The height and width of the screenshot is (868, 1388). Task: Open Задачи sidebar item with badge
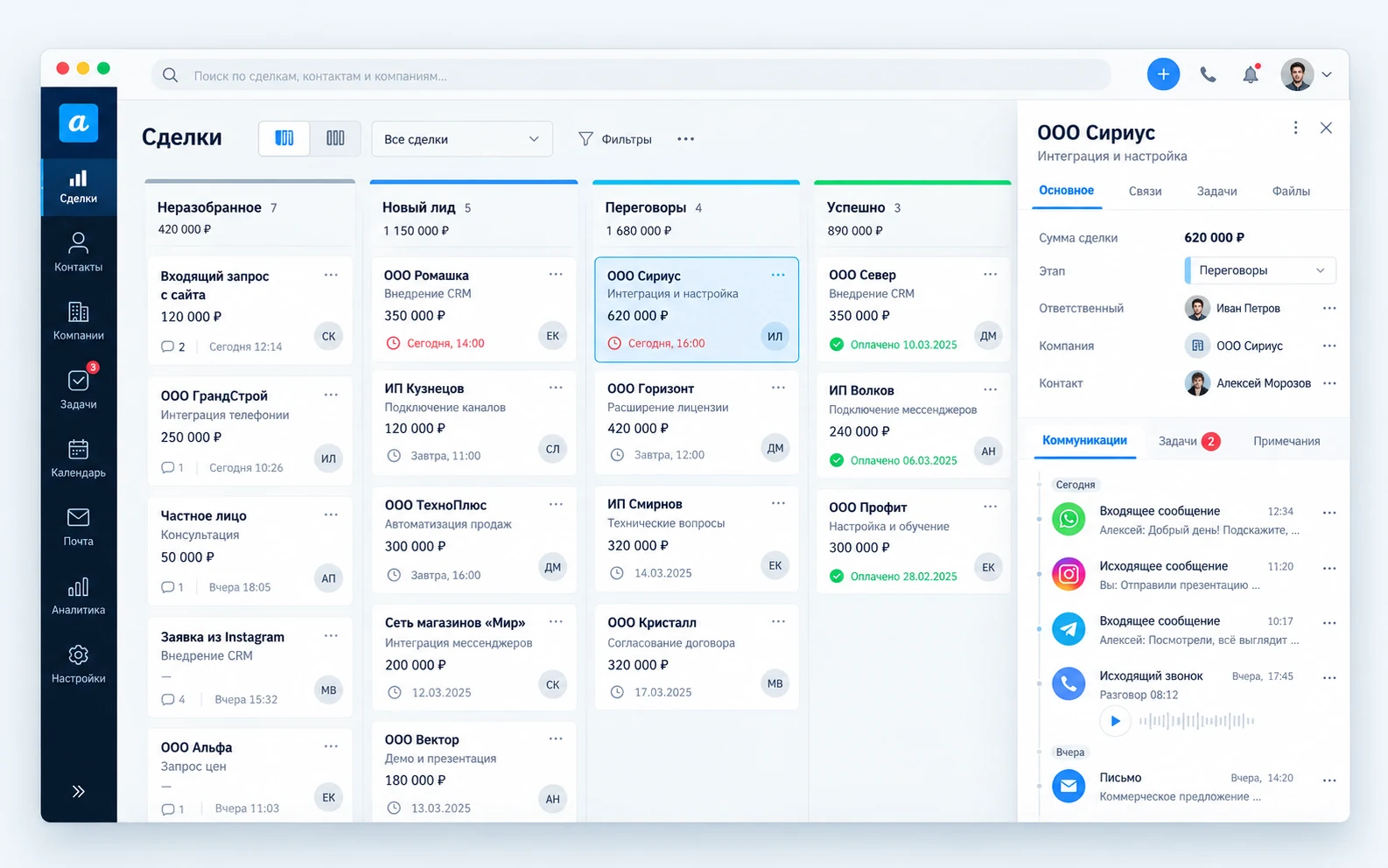pos(79,388)
